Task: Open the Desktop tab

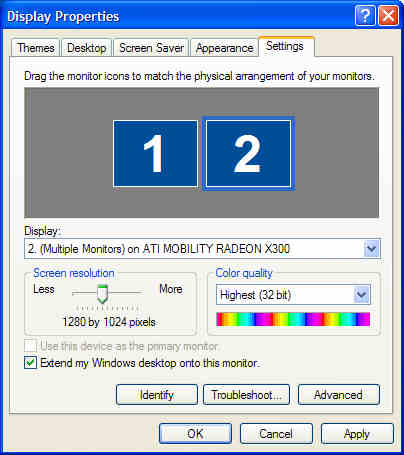Action: click(x=87, y=48)
